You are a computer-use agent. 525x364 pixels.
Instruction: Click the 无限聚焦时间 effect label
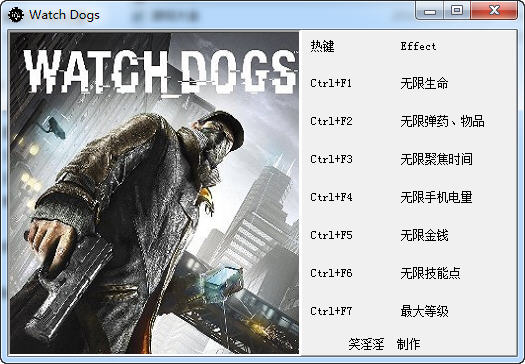[436, 159]
